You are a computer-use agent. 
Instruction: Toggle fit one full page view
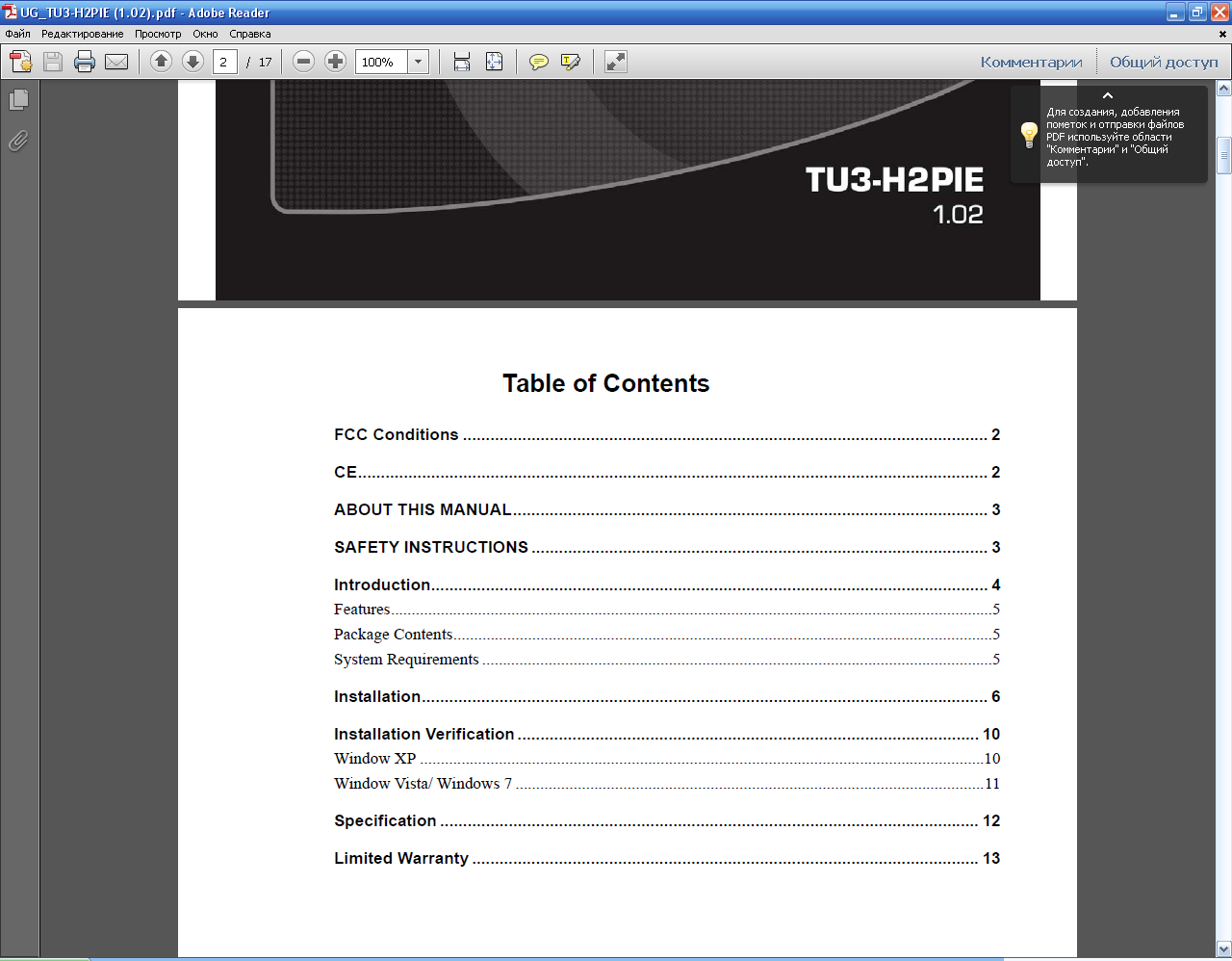[x=494, y=63]
